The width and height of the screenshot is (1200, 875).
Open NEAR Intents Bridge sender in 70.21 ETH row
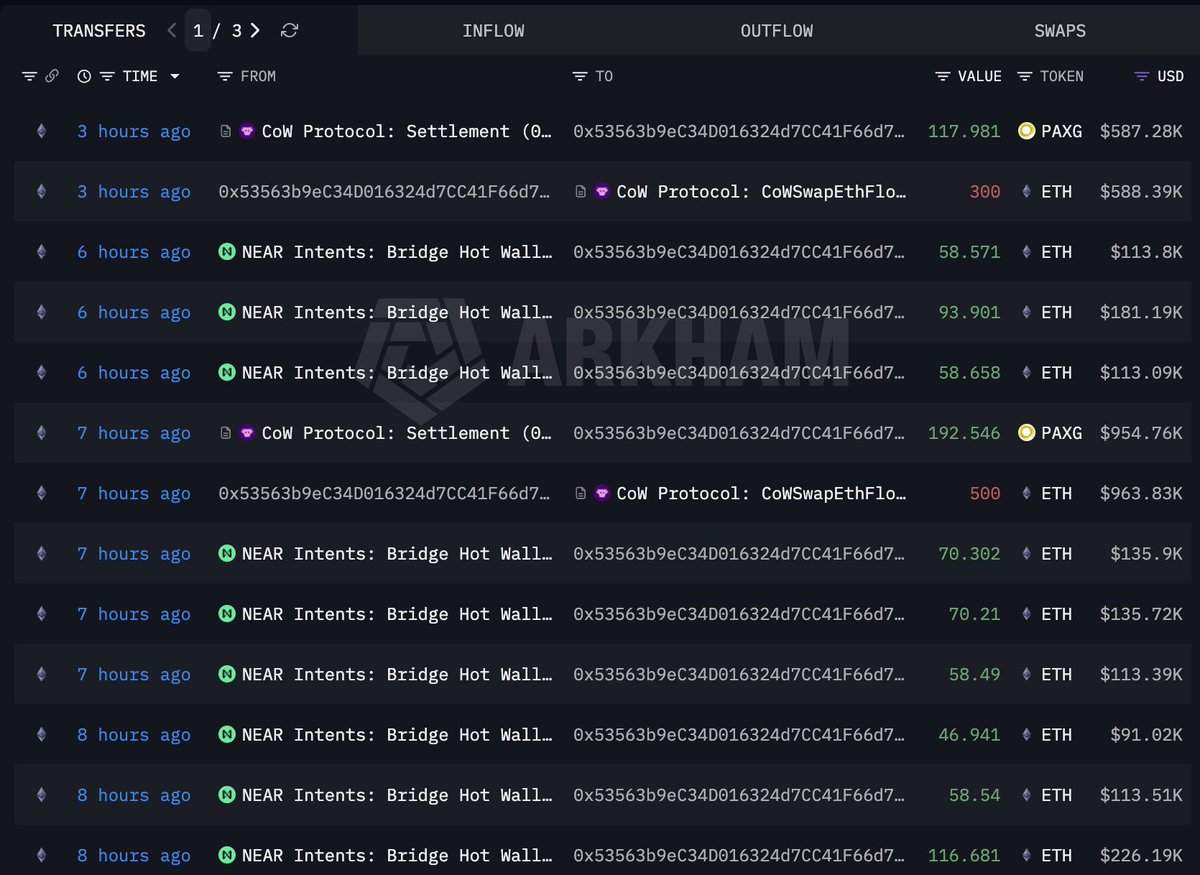(397, 614)
